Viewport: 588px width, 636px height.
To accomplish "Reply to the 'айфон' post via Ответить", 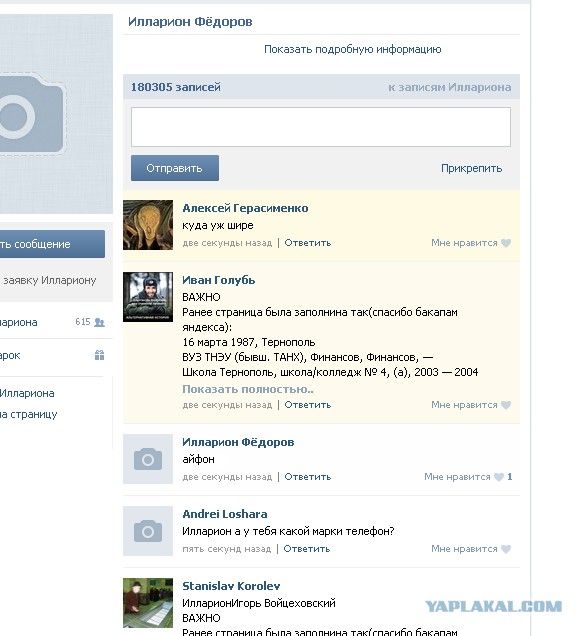I will [x=308, y=477].
